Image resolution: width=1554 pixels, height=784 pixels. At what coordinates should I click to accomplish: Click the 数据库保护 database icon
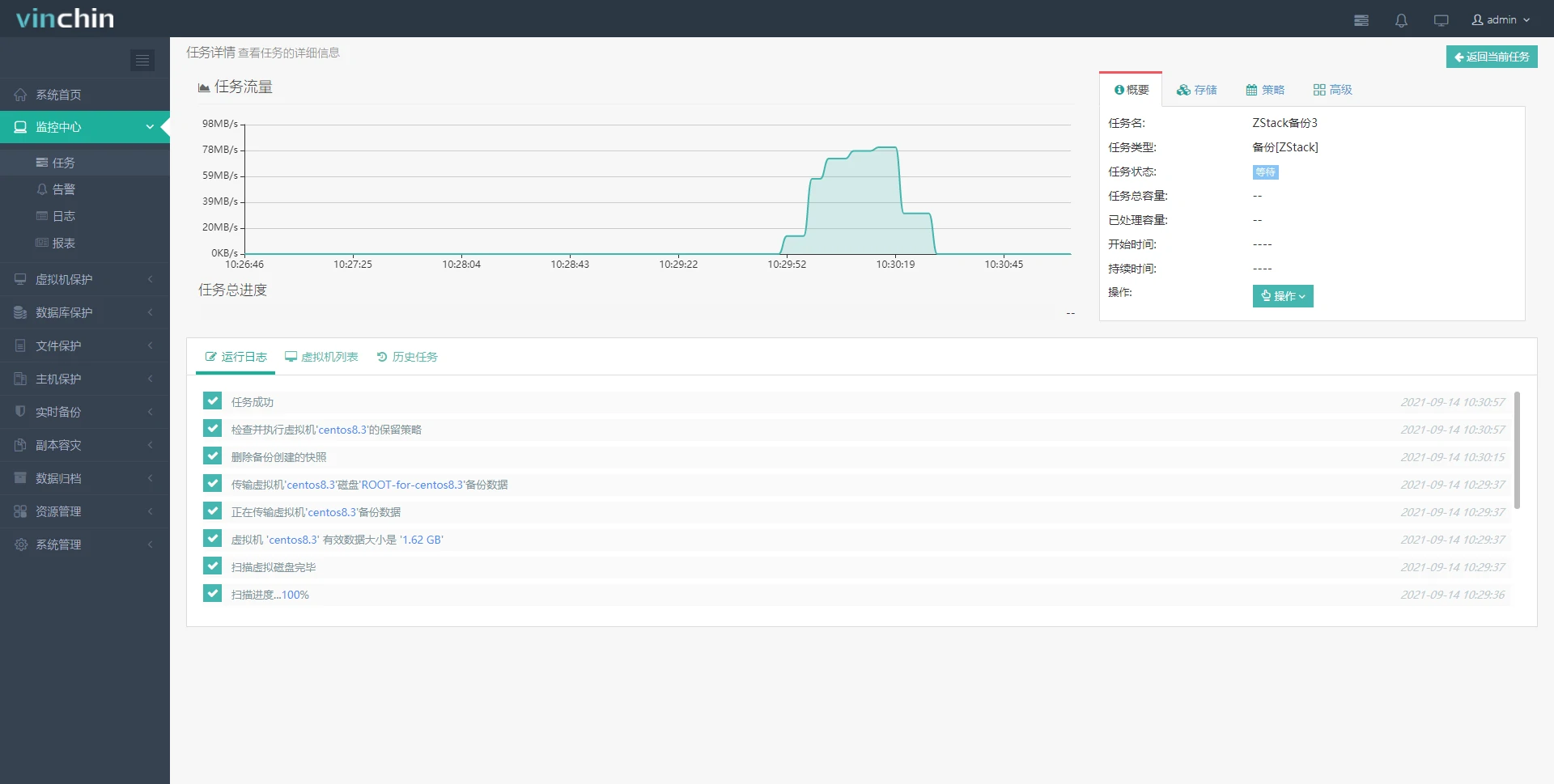click(x=20, y=312)
